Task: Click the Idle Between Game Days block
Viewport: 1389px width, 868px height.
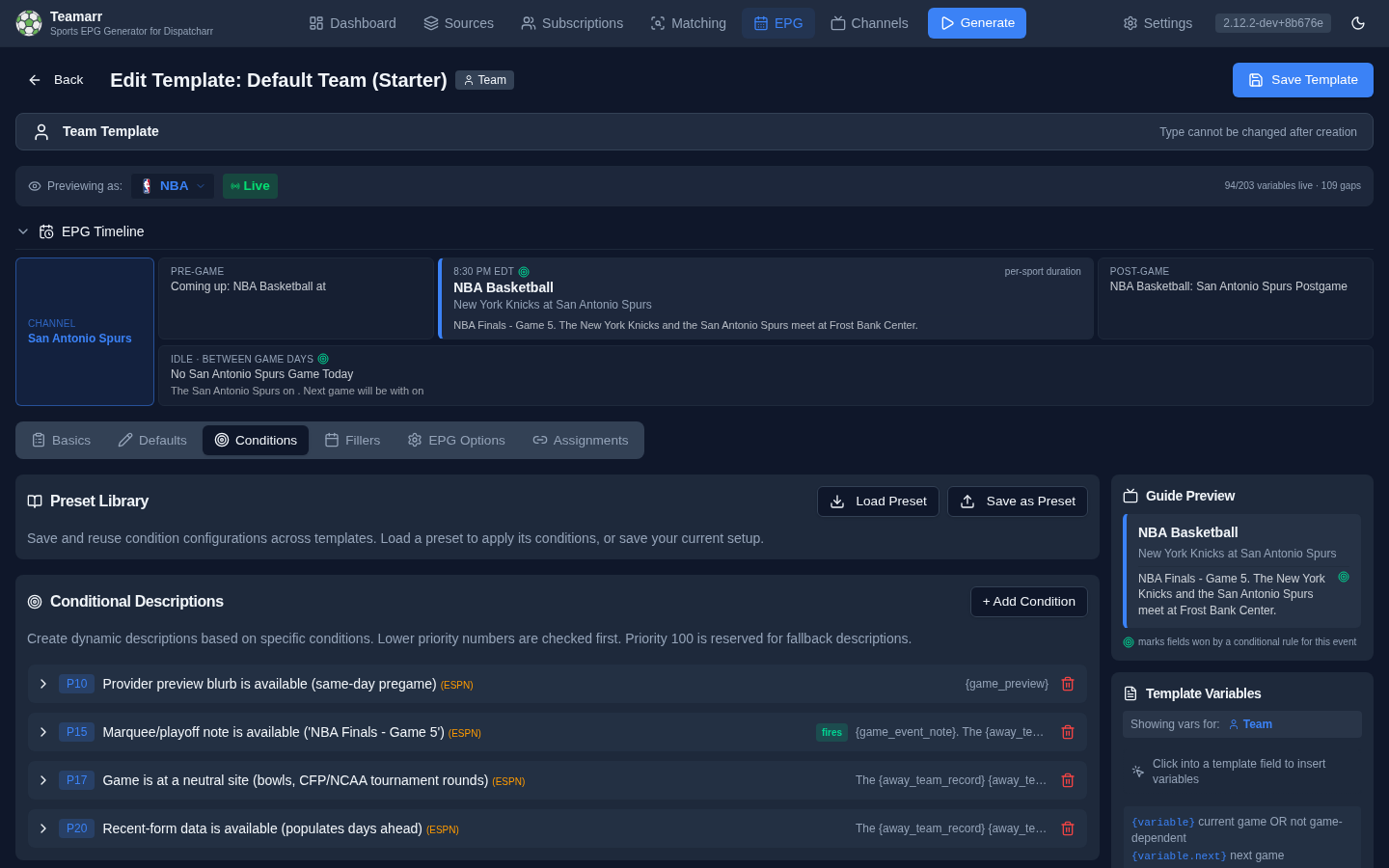Action: click(766, 376)
